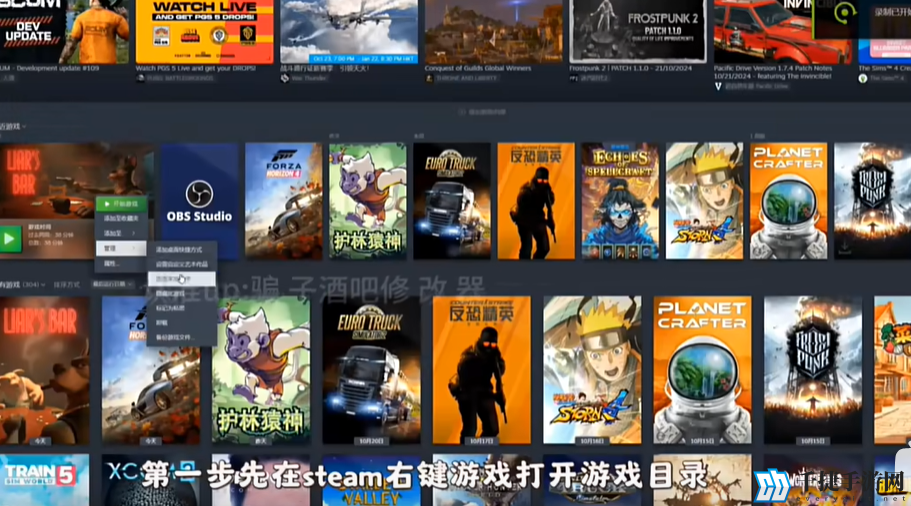
Task: Open Liar's Bar in the all games grid
Action: click(45, 370)
